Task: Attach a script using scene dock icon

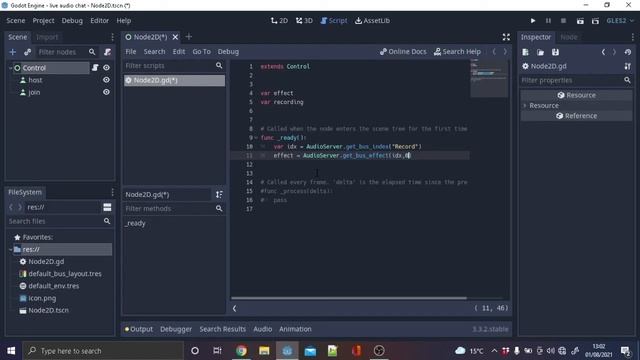Action: coord(107,52)
